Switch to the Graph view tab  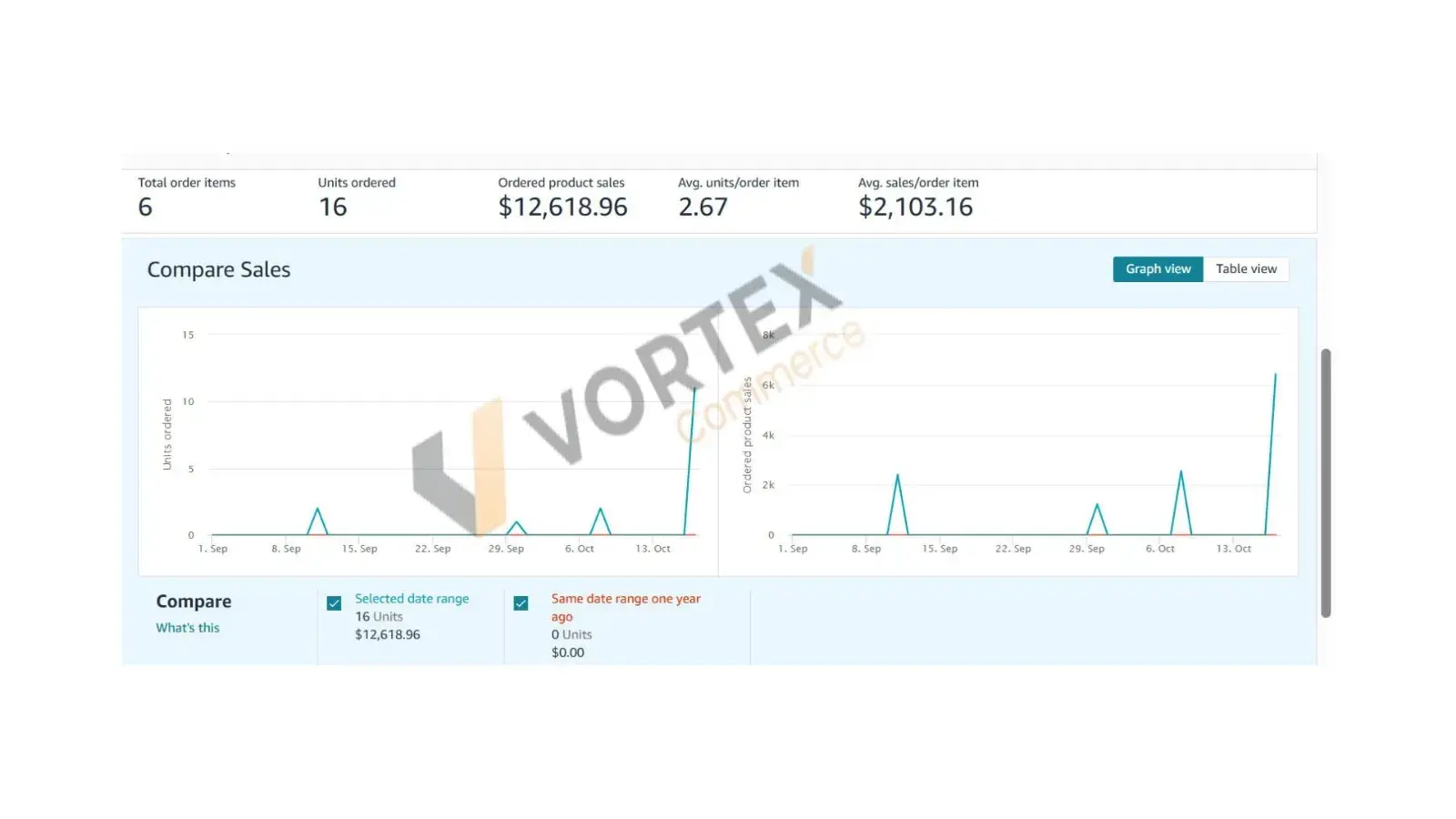(1158, 269)
